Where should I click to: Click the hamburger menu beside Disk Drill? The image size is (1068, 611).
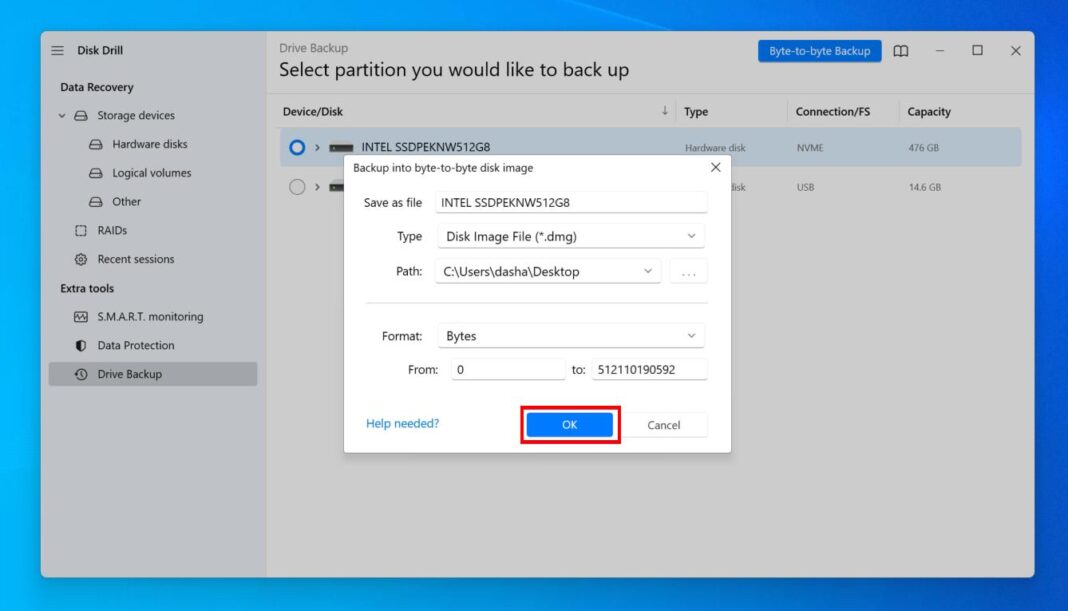coord(56,49)
